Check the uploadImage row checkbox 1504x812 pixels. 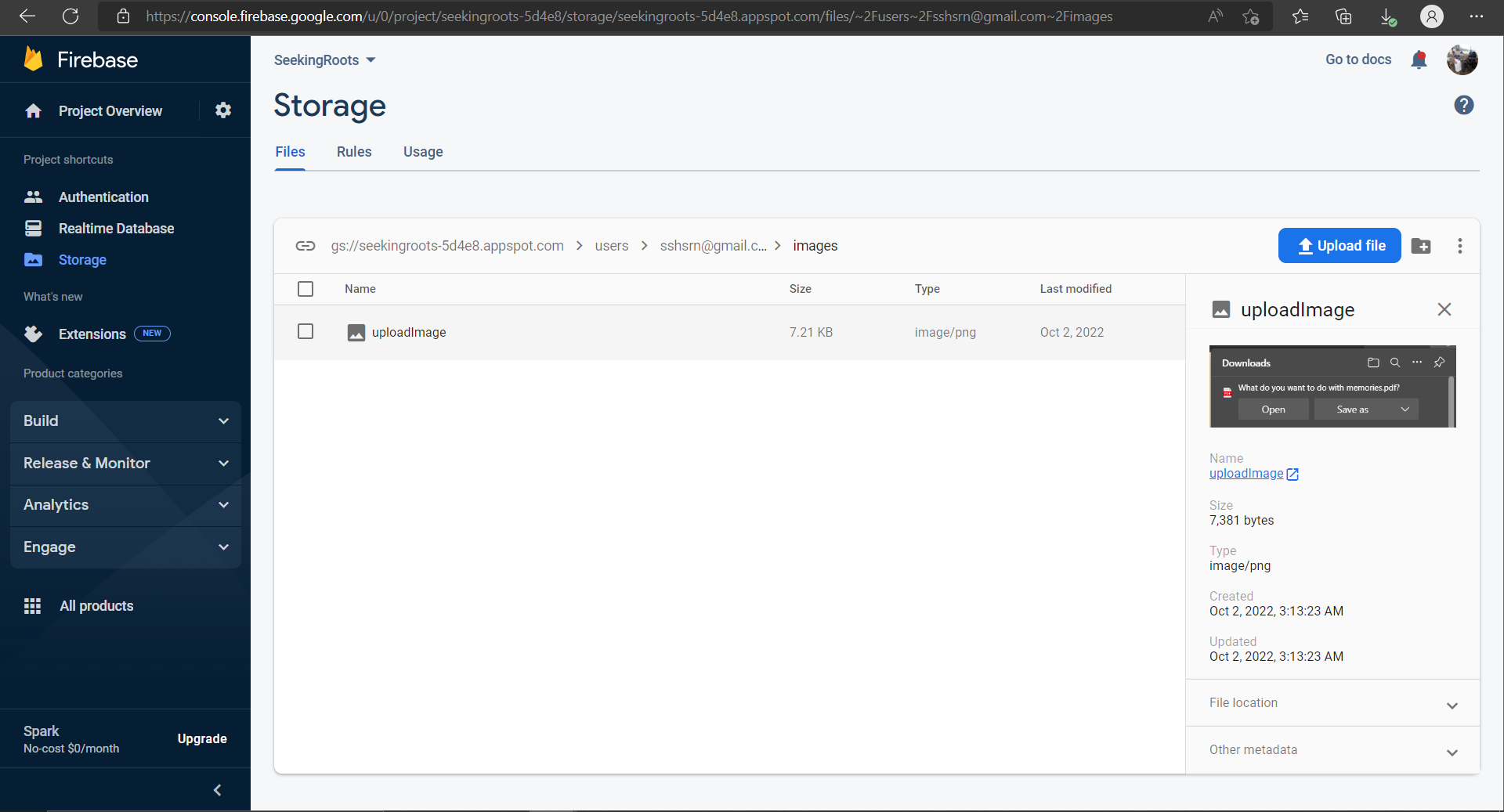tap(305, 332)
